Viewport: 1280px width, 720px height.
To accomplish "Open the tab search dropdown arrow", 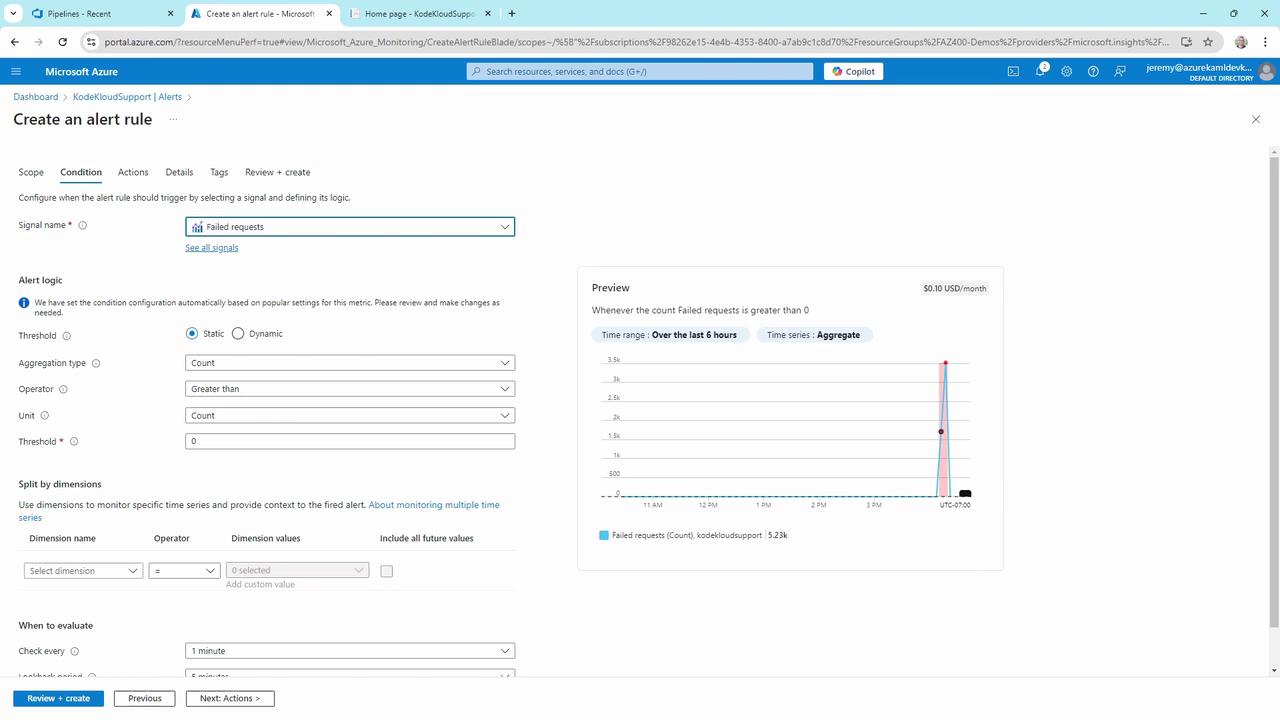I will 13,14.
